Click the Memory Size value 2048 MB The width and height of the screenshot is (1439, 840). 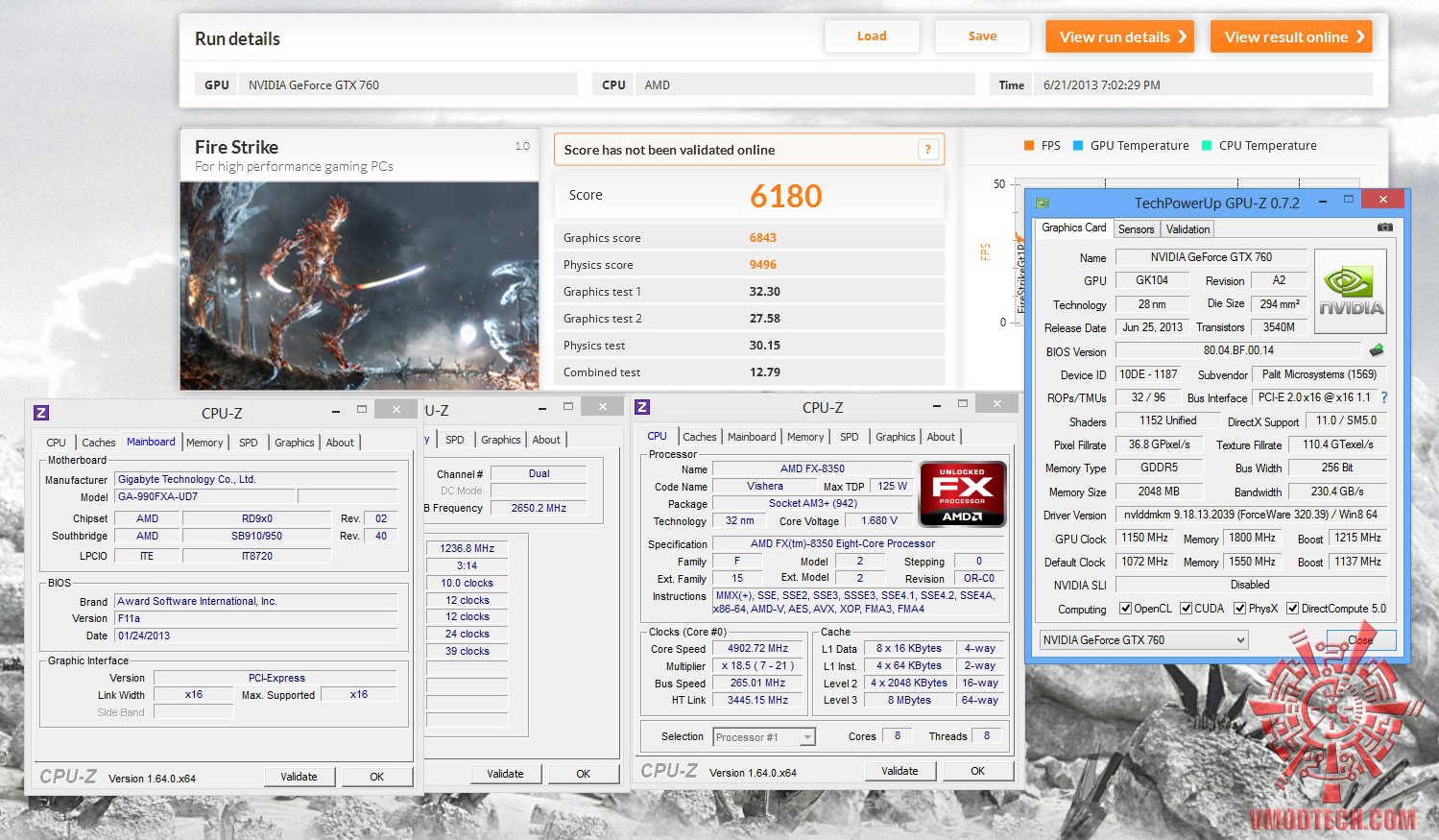tap(1159, 491)
